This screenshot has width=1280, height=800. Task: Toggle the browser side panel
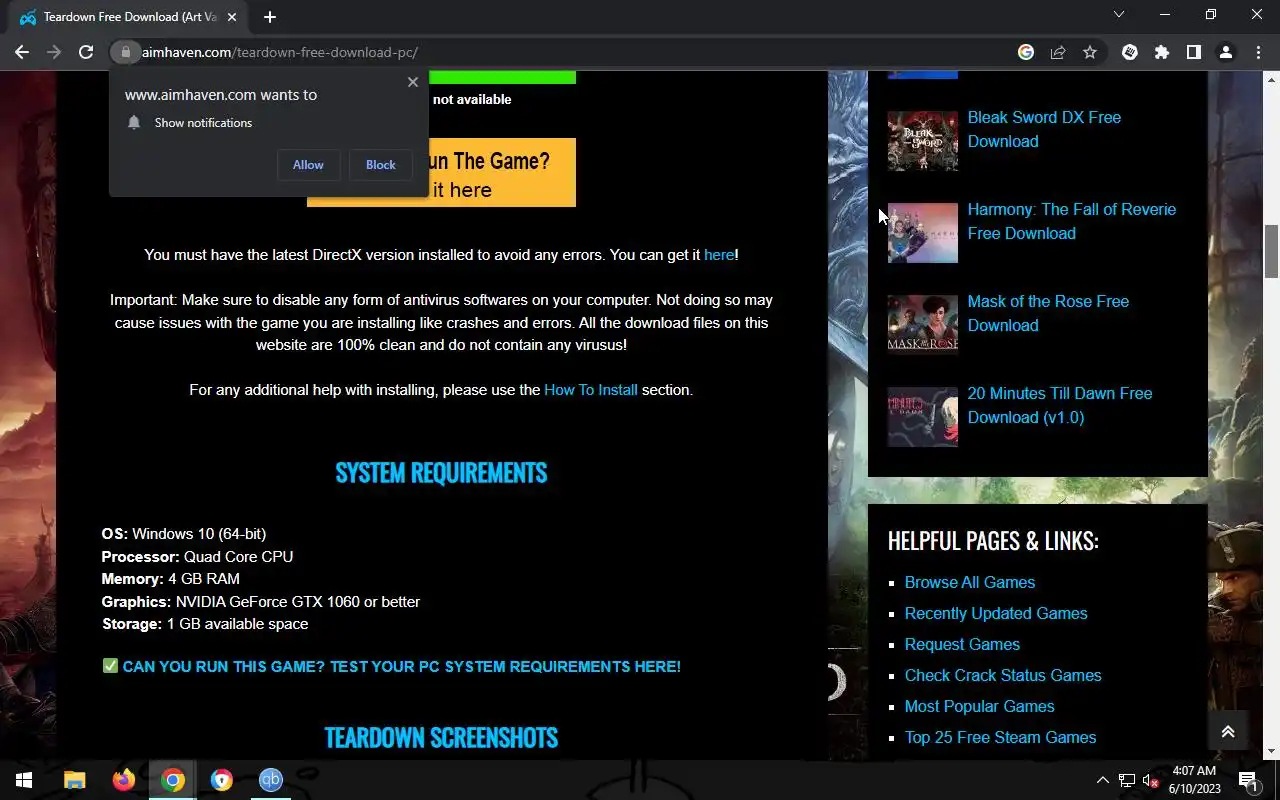(1194, 52)
